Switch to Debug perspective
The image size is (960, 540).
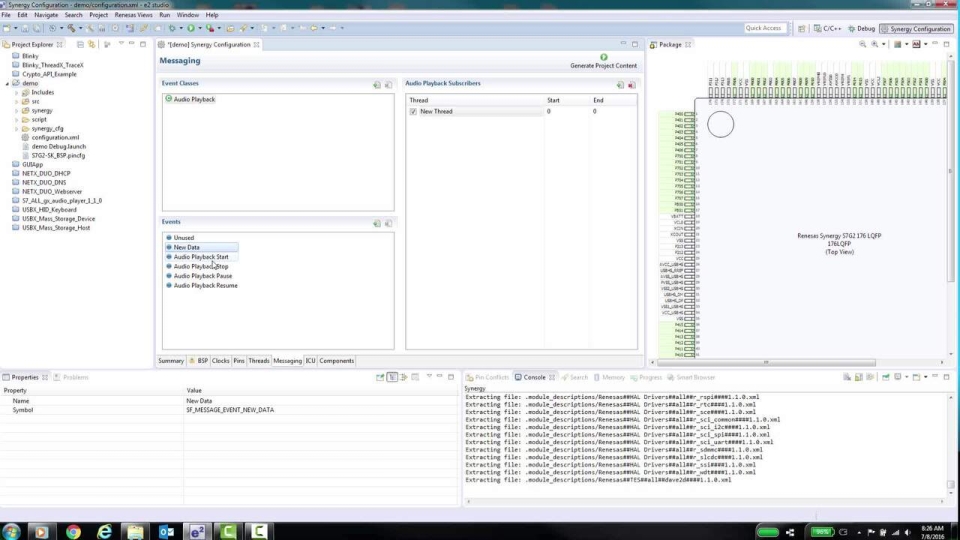861,28
